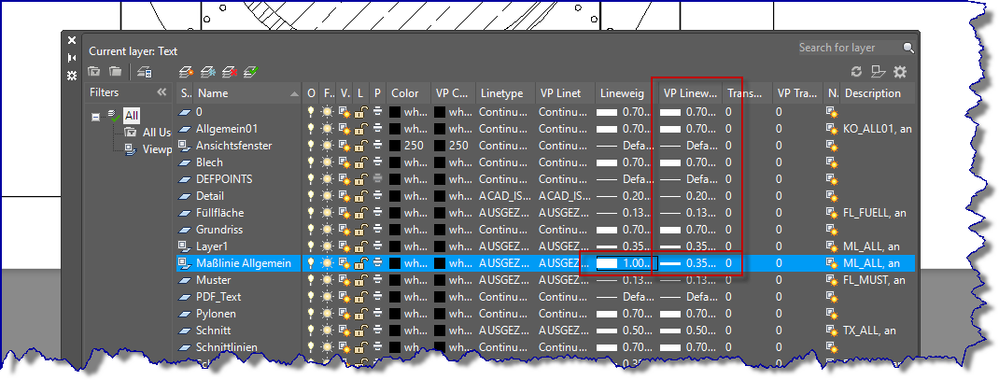This screenshot has height=380, width=999.
Task: Click Lineweight value of Maßlinie Allgemein
Action: point(624,263)
